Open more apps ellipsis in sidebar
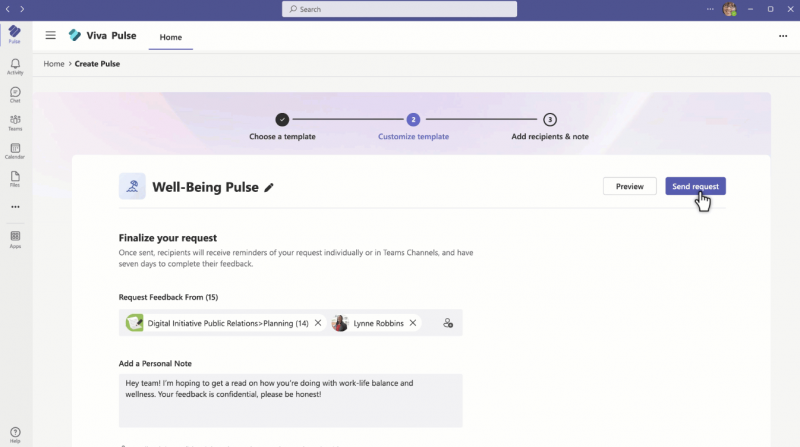The height and width of the screenshot is (447, 800). pos(15,207)
